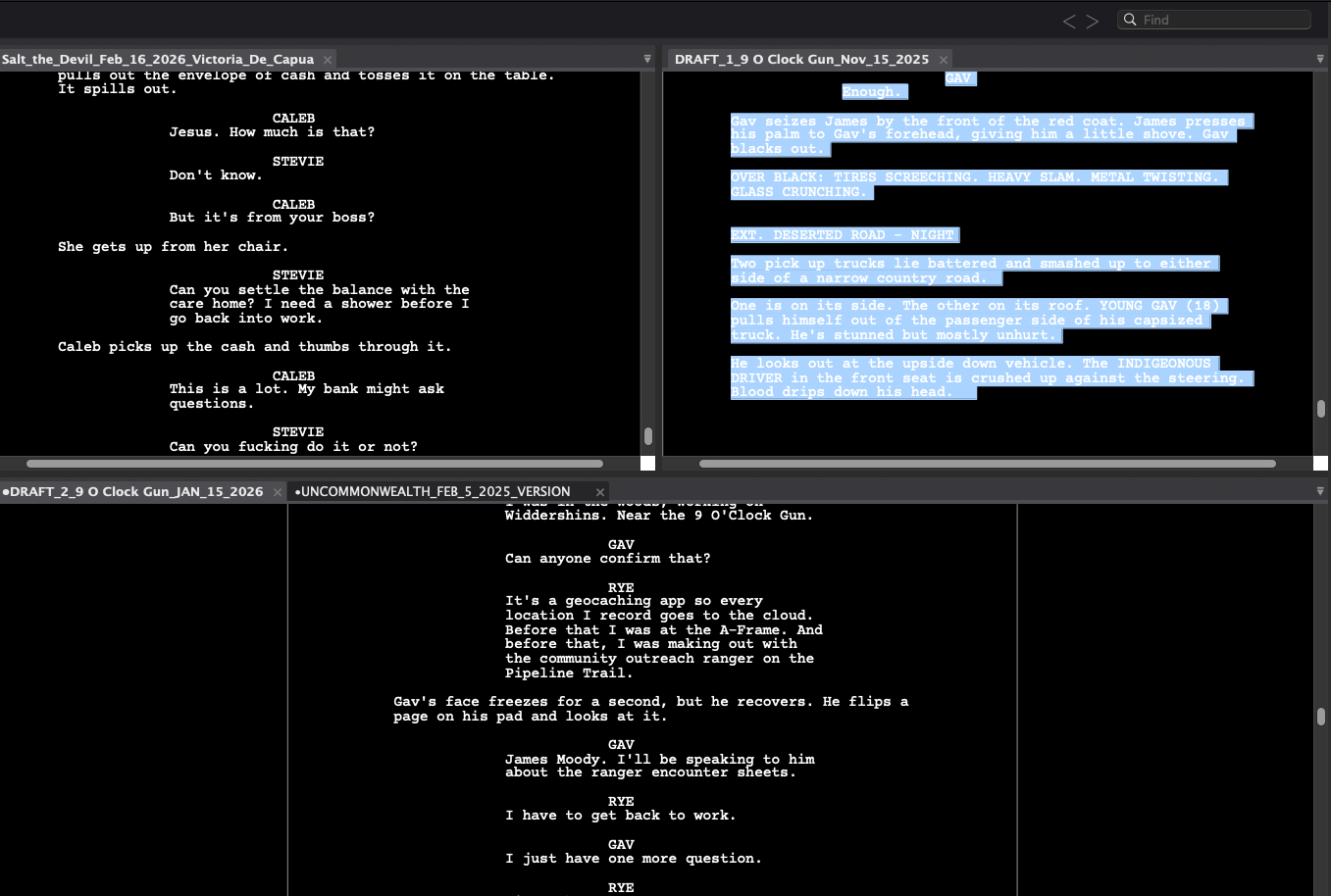The image size is (1331, 896).
Task: Click the Salt_the_Devil pane vertical scrollbar thumb
Action: pyautogui.click(x=647, y=435)
